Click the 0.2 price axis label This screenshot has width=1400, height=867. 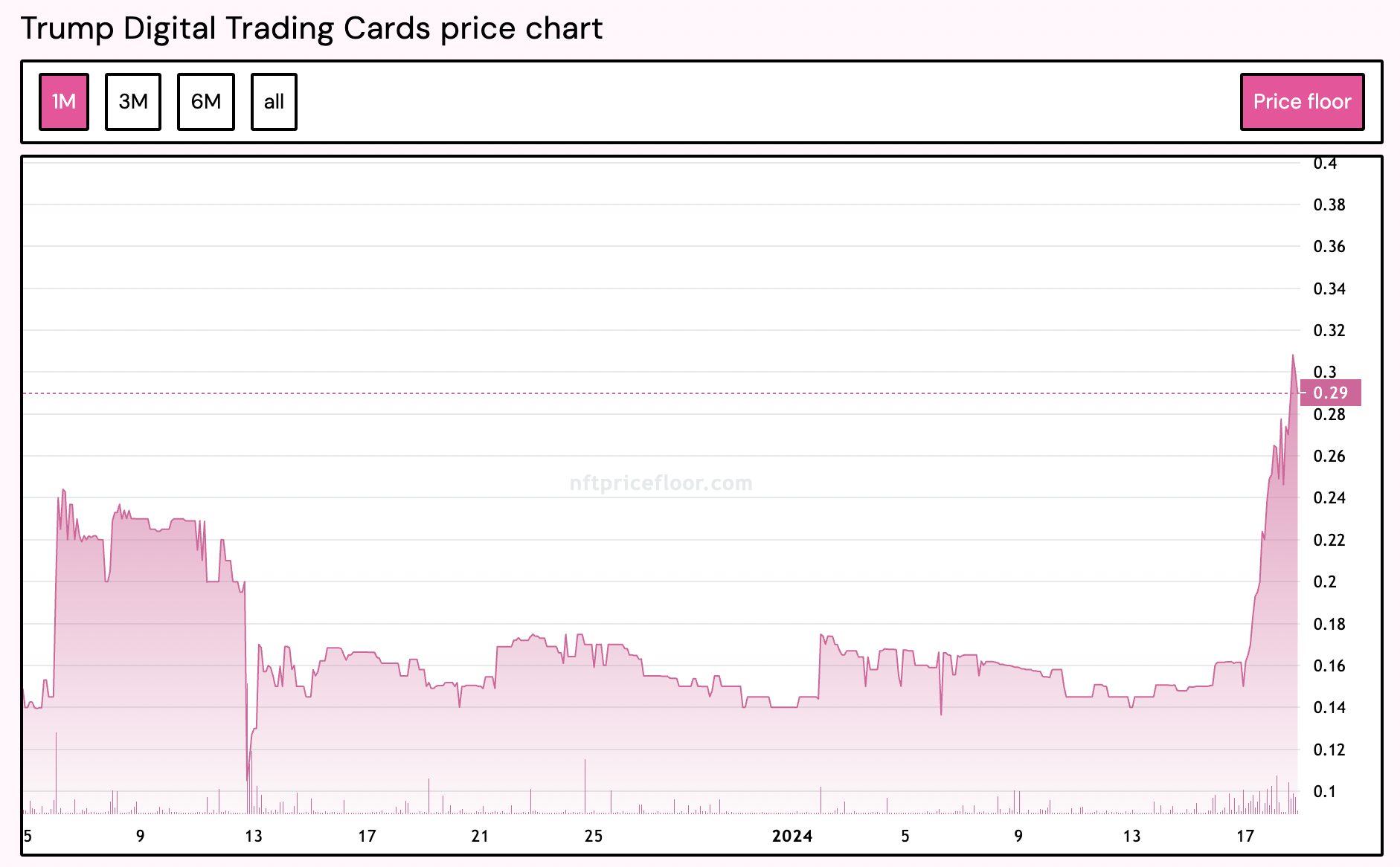click(x=1325, y=581)
